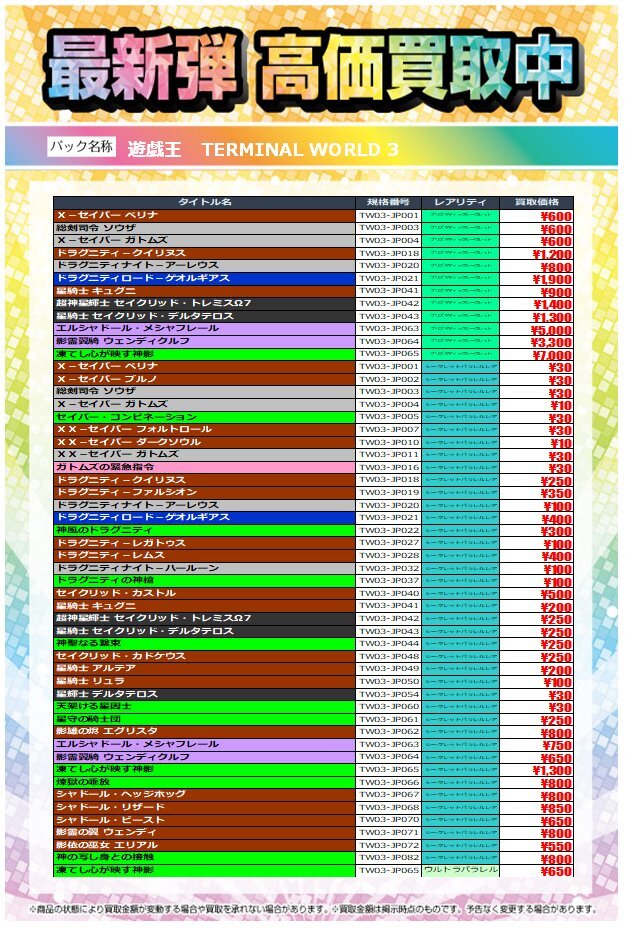This screenshot has width=627, height=930.
Task: Click the XX-セイバー フォルトロール title cell
Action: click(x=205, y=430)
